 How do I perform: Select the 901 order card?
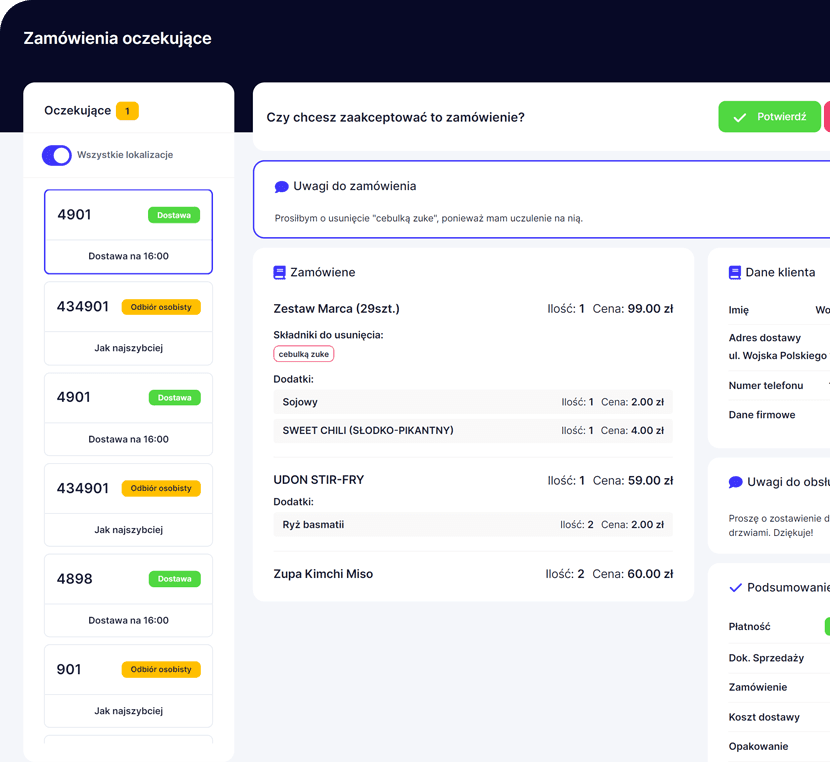(129, 686)
